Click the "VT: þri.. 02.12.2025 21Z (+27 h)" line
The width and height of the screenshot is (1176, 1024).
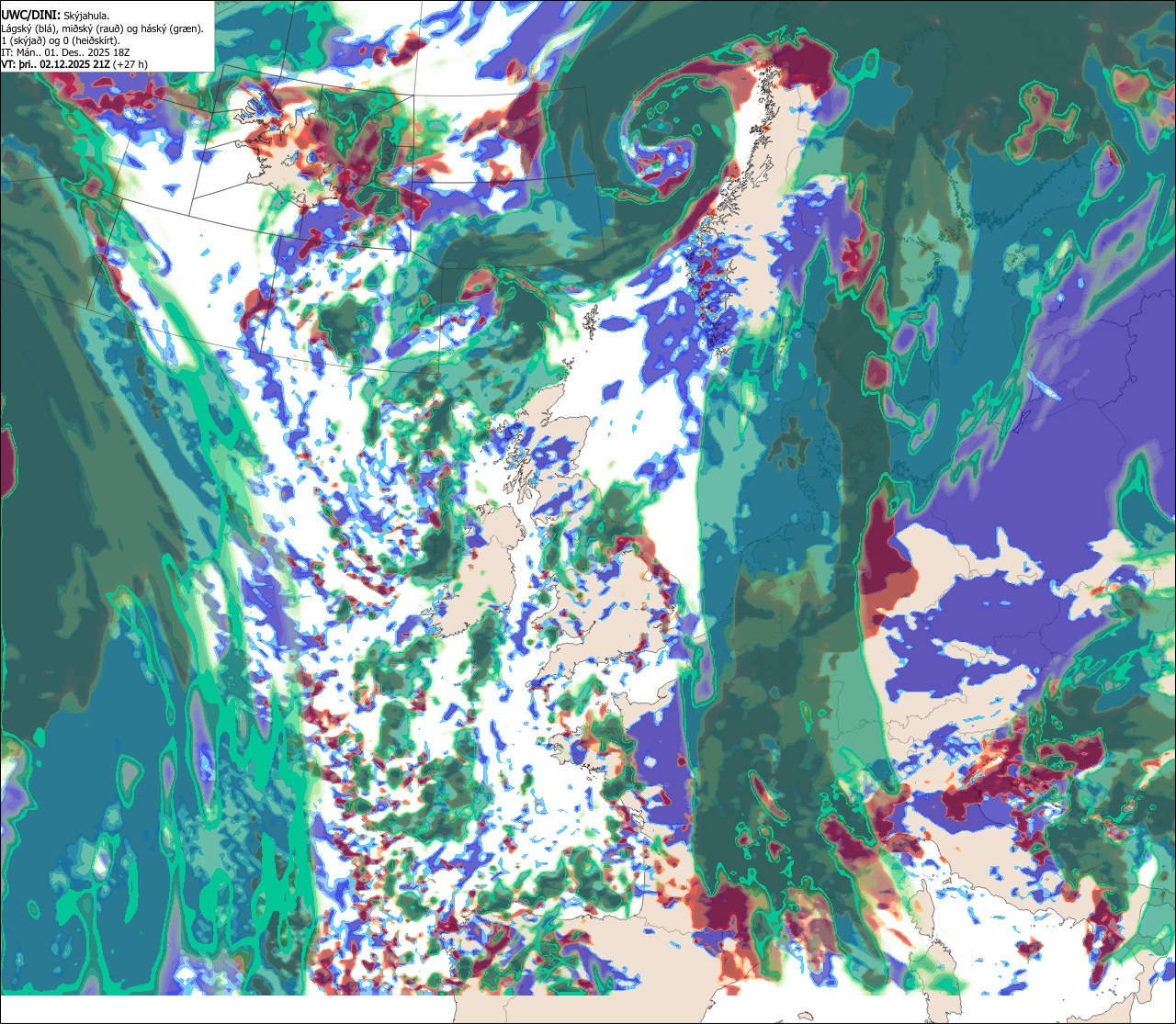point(74,64)
